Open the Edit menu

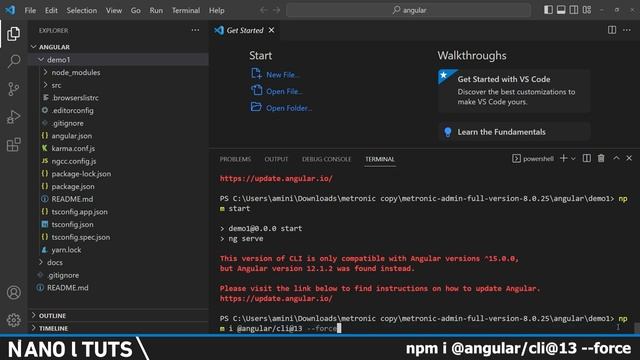tap(51, 10)
